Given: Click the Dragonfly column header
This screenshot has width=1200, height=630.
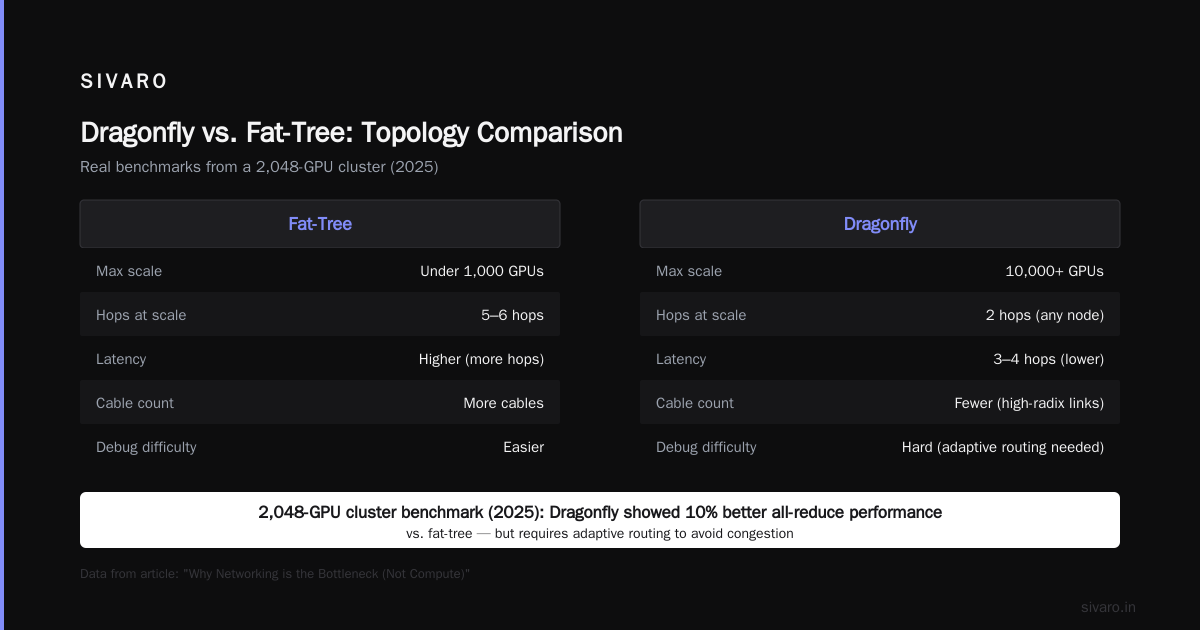Looking at the screenshot, I should pos(880,224).
